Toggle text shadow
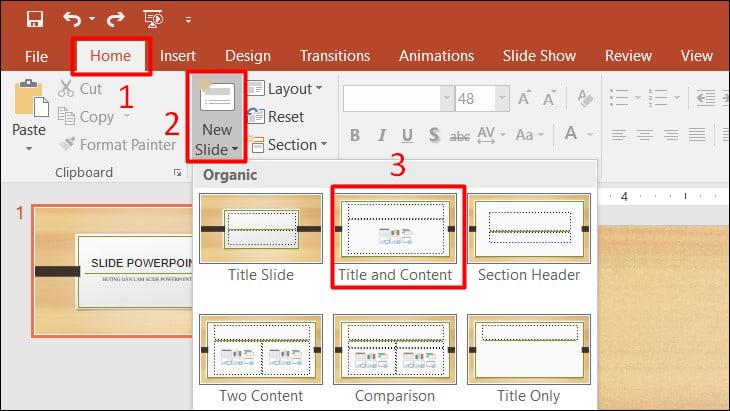The image size is (730, 411). tap(434, 135)
